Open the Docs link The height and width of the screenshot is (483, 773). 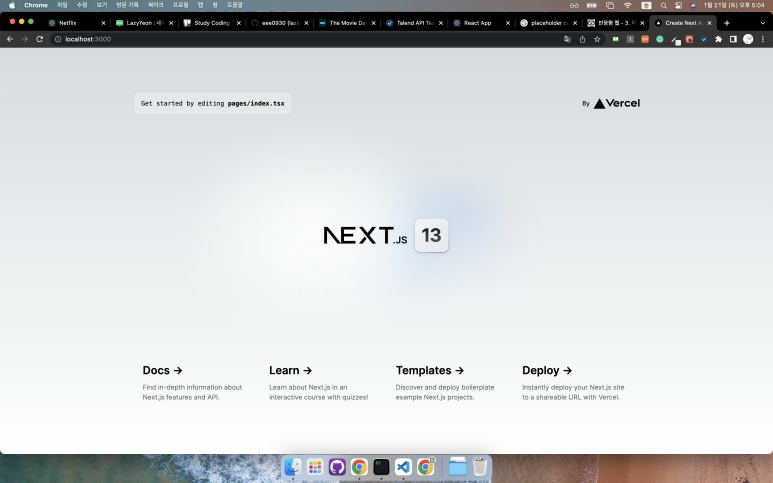point(162,370)
